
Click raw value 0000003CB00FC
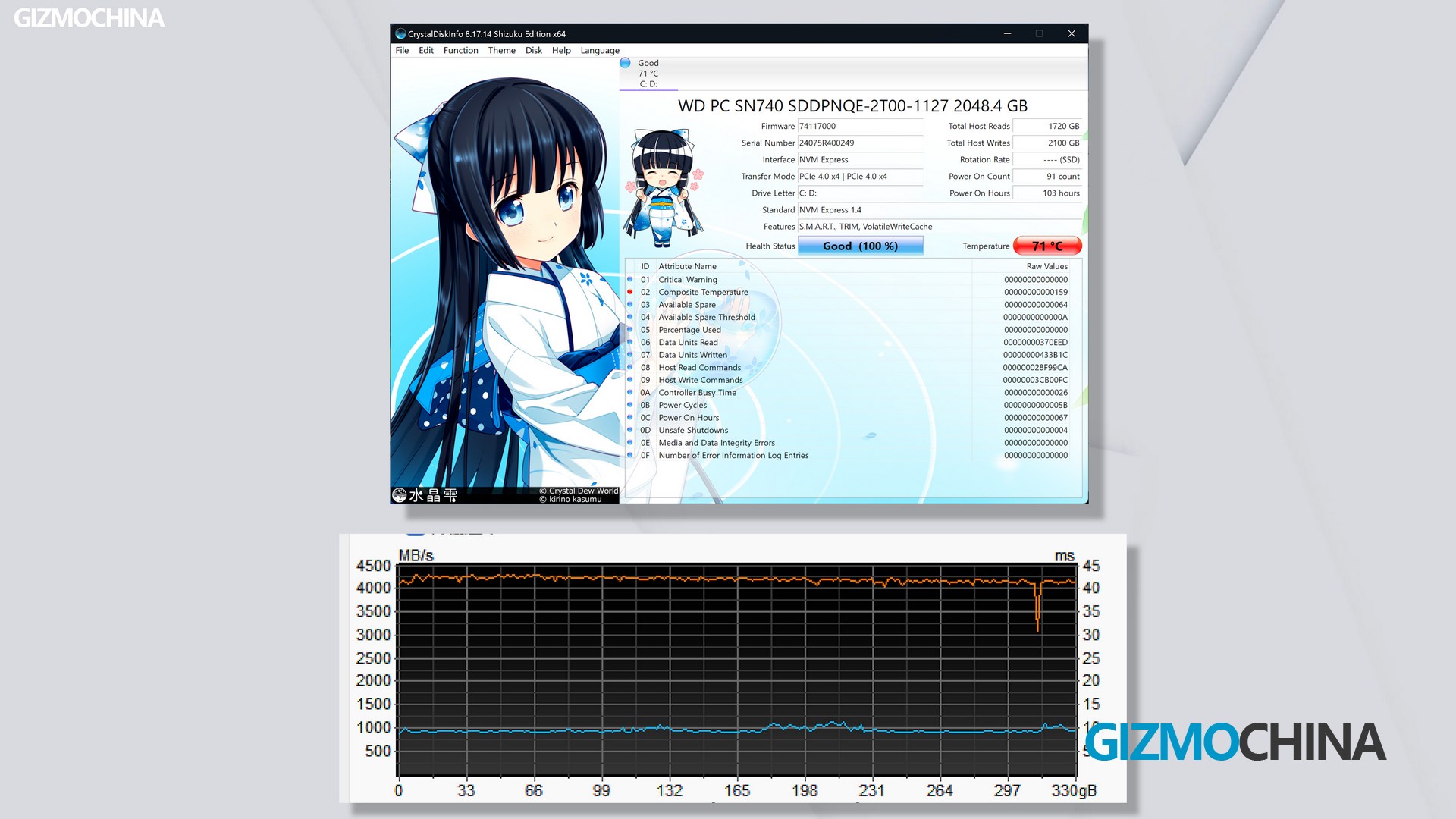tap(1034, 380)
